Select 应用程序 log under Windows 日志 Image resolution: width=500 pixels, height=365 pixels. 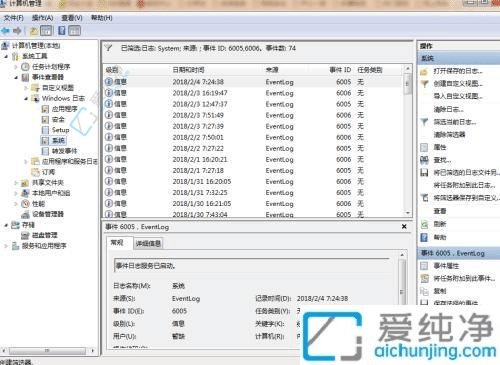click(x=64, y=109)
